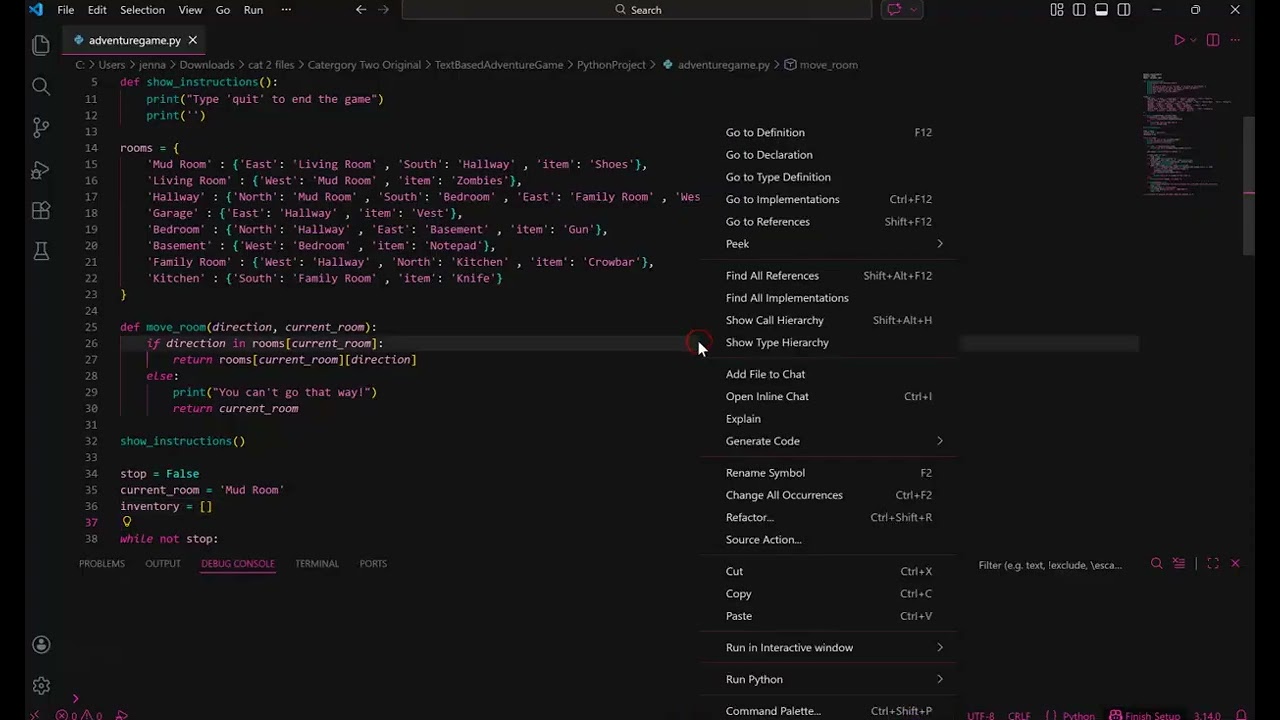Screen dimensions: 1280x720
Task: Click the lightbulb code action icon
Action: (x=126, y=522)
